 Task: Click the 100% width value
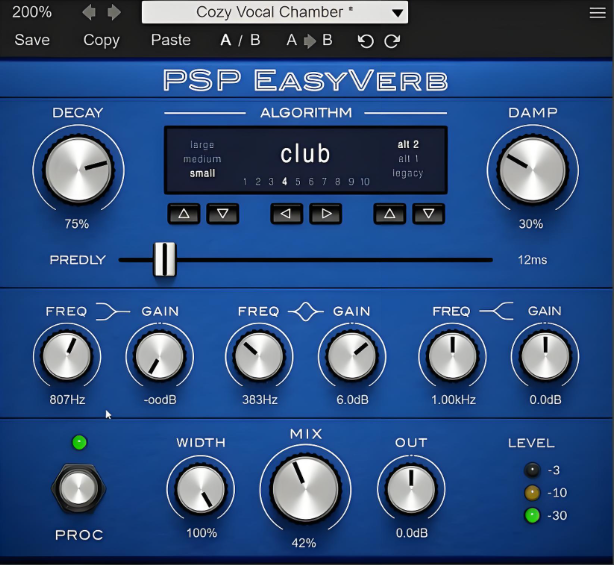(201, 533)
